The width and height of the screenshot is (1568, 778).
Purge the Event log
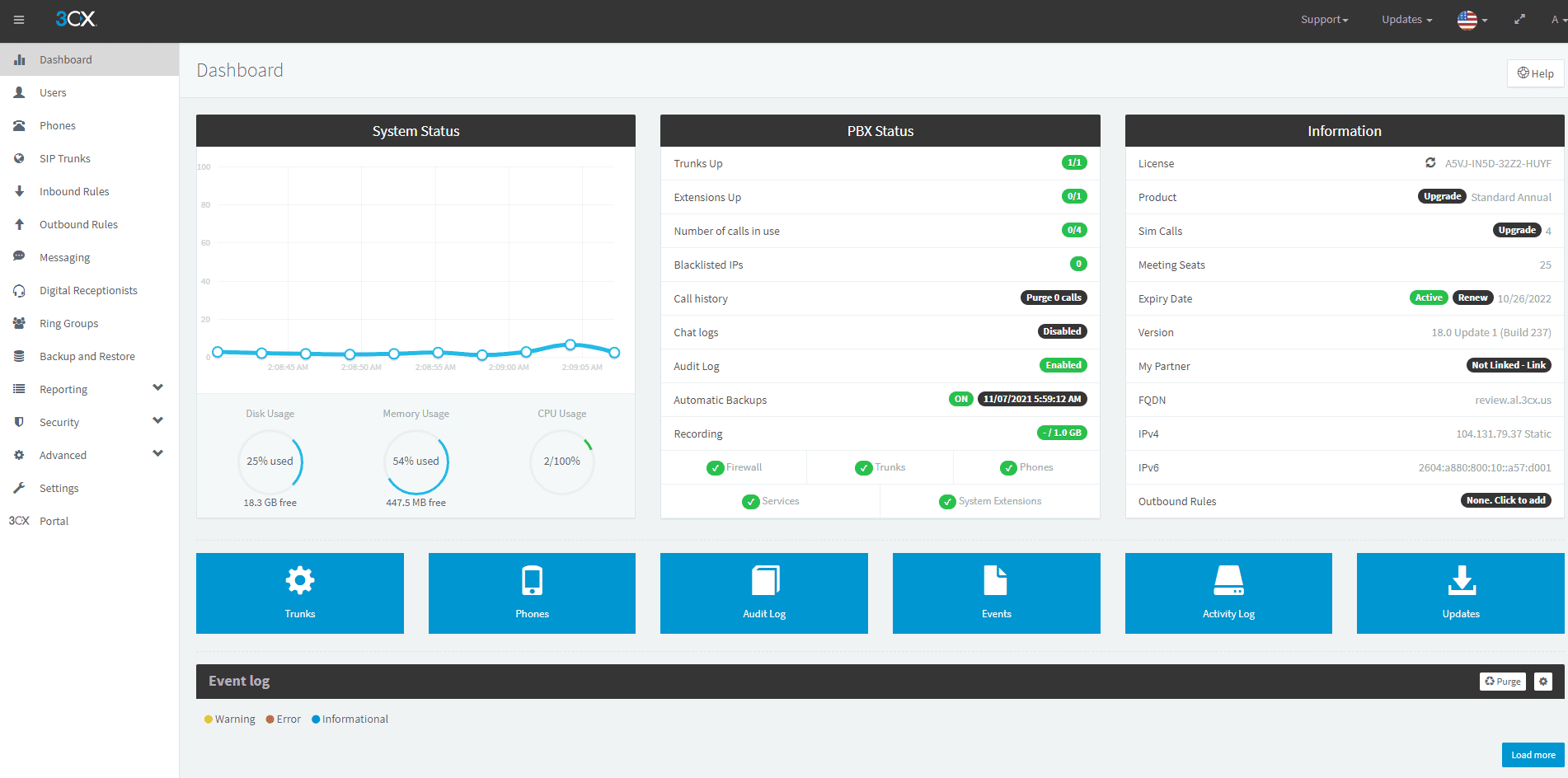[1503, 682]
